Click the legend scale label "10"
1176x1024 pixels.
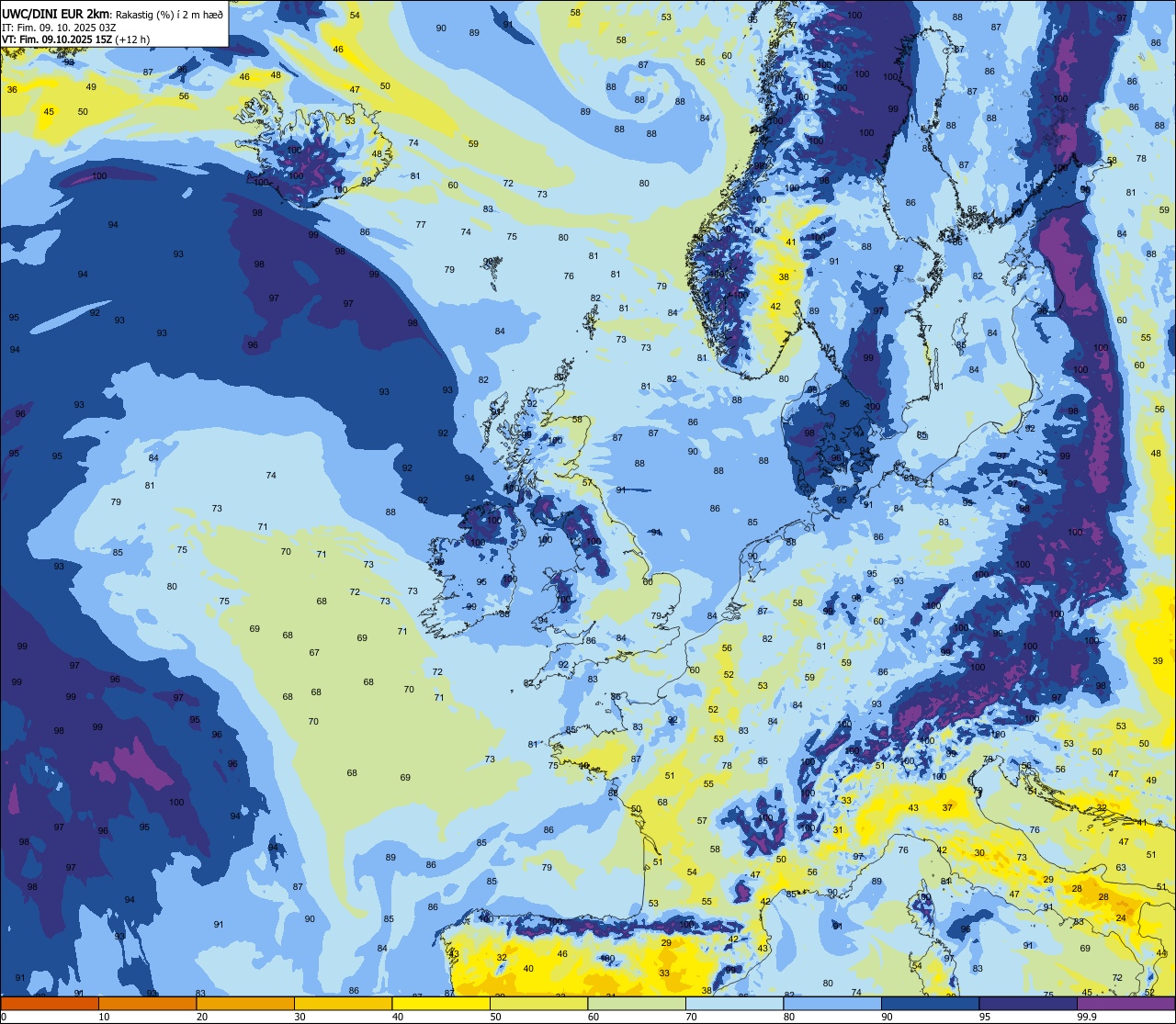104,1017
